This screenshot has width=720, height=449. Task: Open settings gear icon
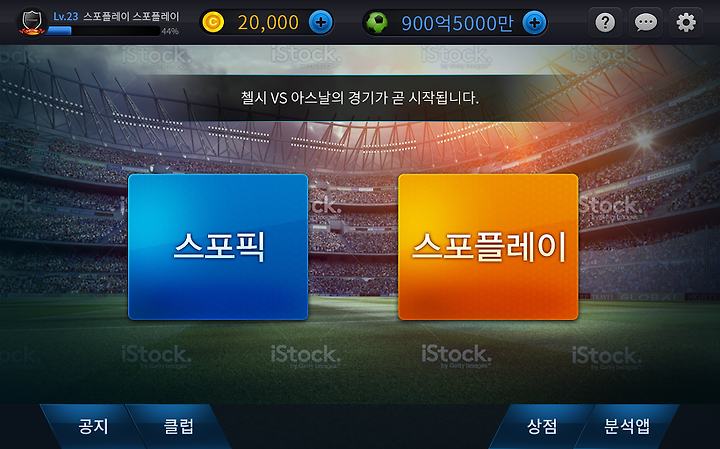pos(686,22)
